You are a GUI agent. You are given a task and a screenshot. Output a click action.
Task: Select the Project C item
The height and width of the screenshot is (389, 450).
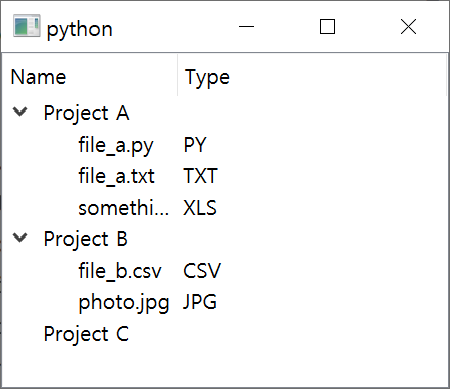point(86,334)
